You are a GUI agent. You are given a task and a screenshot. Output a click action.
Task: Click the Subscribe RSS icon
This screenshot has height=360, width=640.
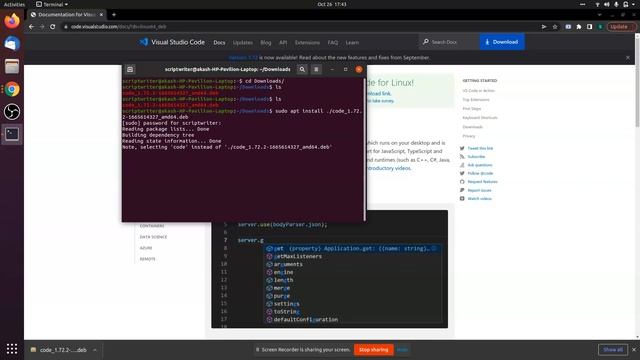(462, 157)
